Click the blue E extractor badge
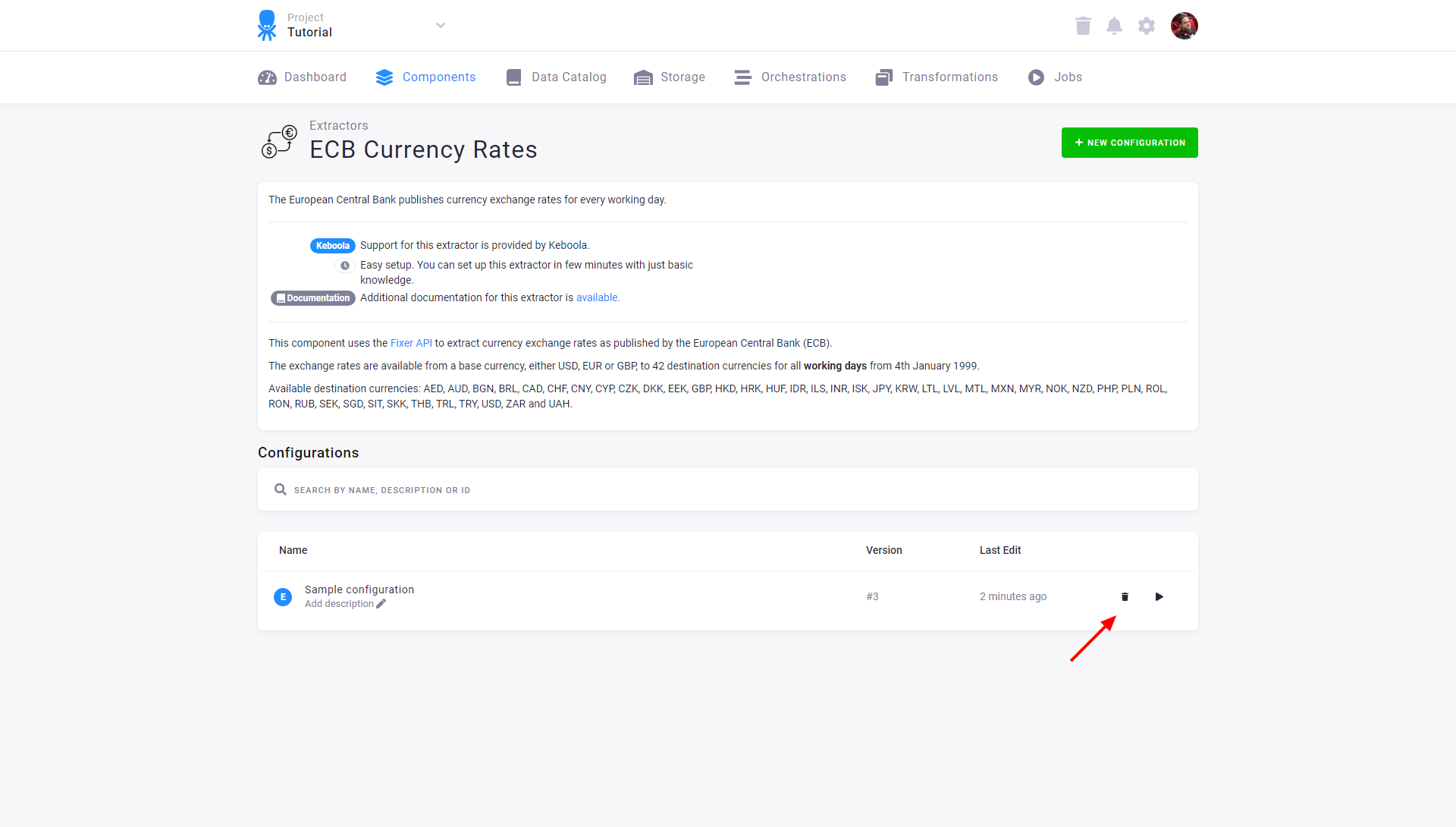The image size is (1456, 827). point(283,597)
